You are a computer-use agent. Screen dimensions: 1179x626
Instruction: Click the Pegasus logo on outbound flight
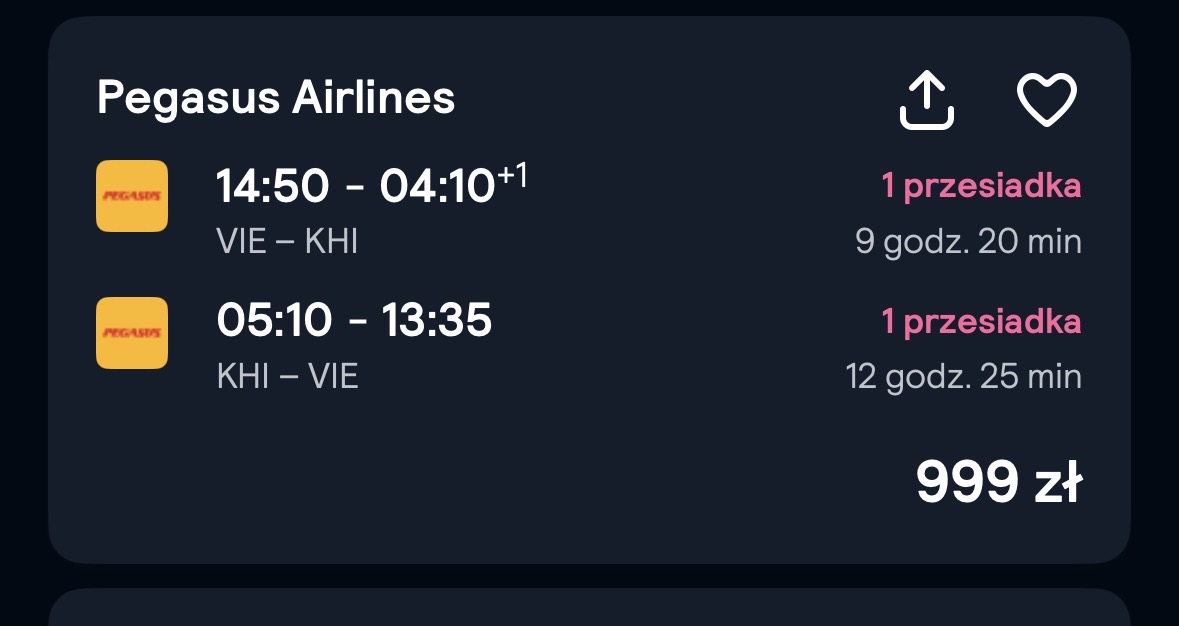pos(132,195)
